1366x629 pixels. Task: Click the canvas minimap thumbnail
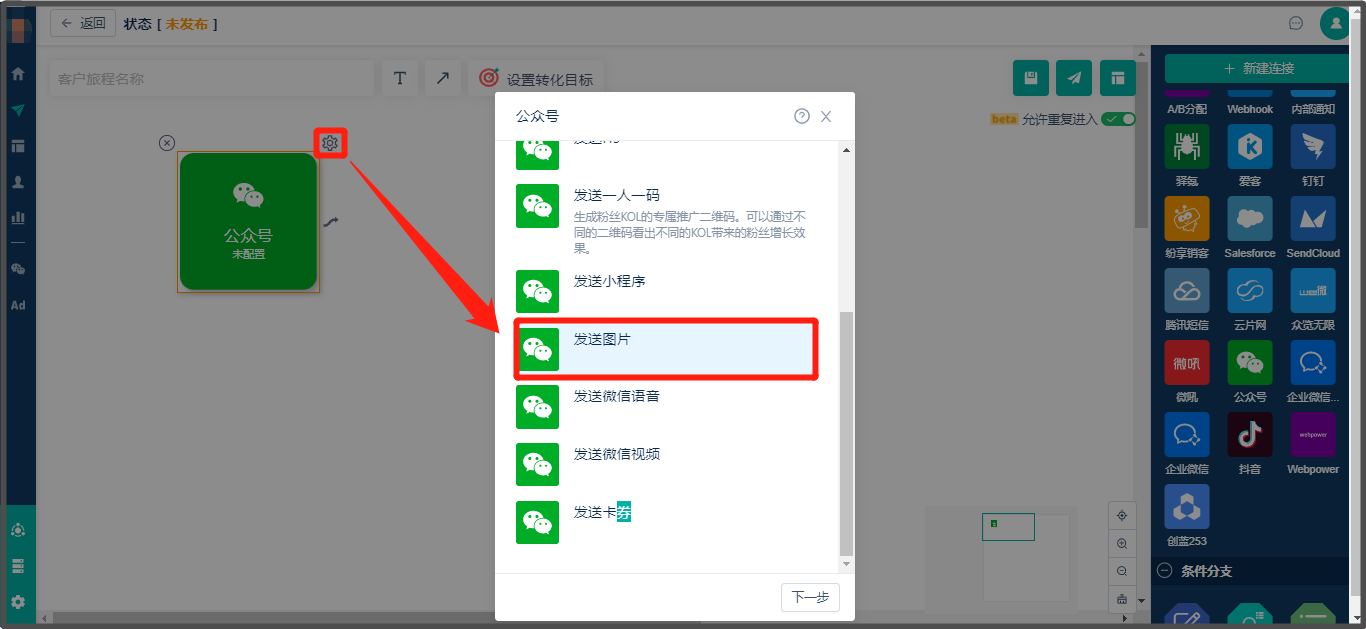click(1008, 527)
